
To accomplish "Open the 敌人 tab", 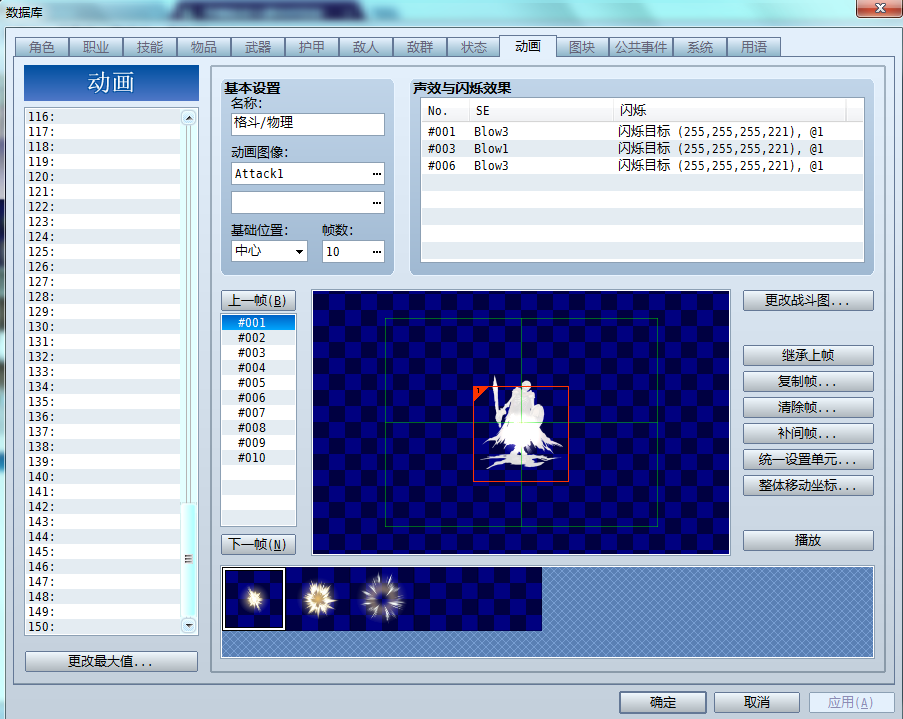I will pos(366,47).
